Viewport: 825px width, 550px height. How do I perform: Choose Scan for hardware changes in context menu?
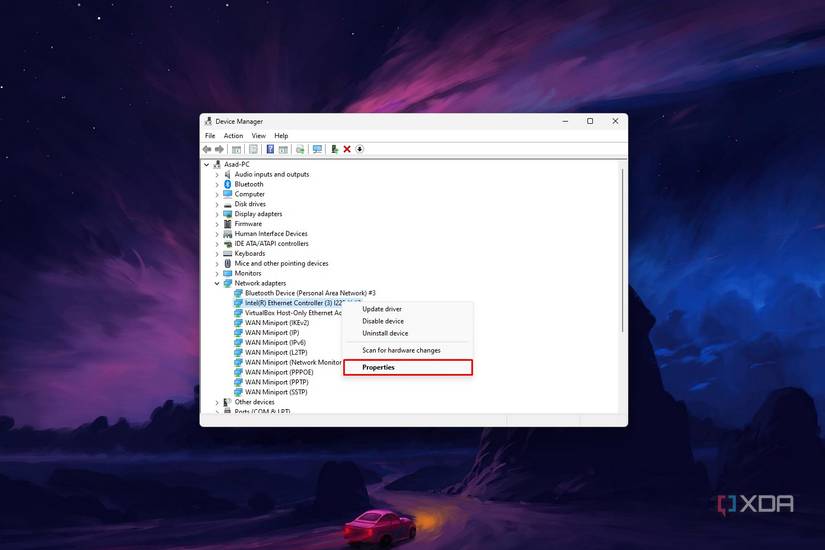pyautogui.click(x=408, y=350)
